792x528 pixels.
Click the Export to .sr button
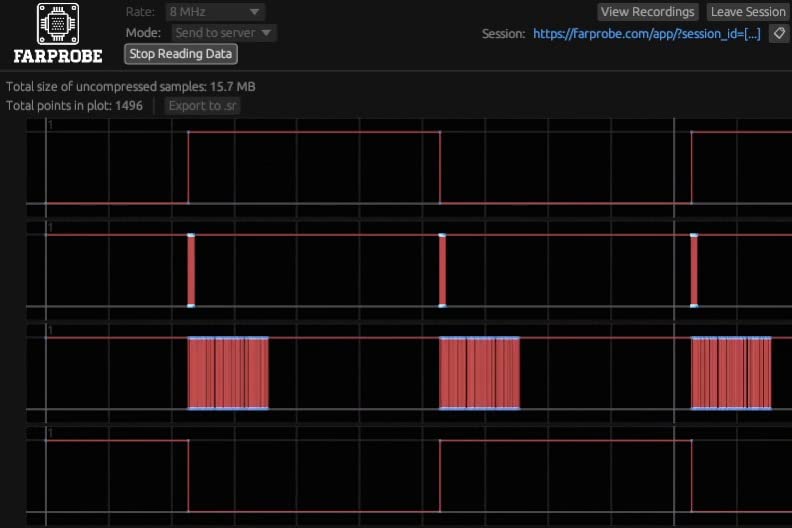pyautogui.click(x=203, y=106)
